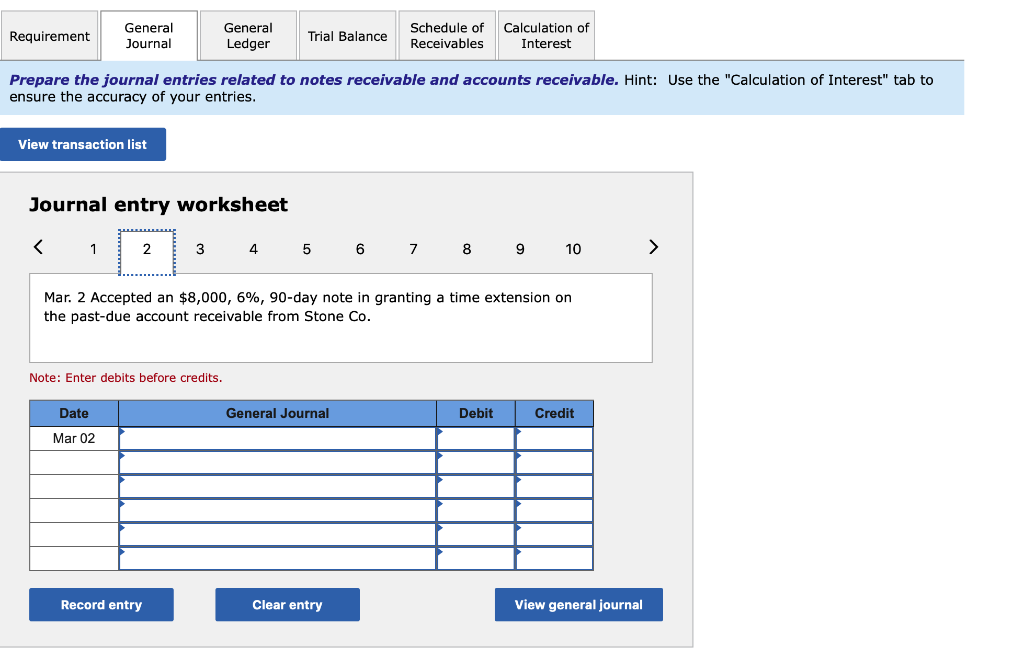Select transaction 3 from the numbered list

click(x=200, y=249)
